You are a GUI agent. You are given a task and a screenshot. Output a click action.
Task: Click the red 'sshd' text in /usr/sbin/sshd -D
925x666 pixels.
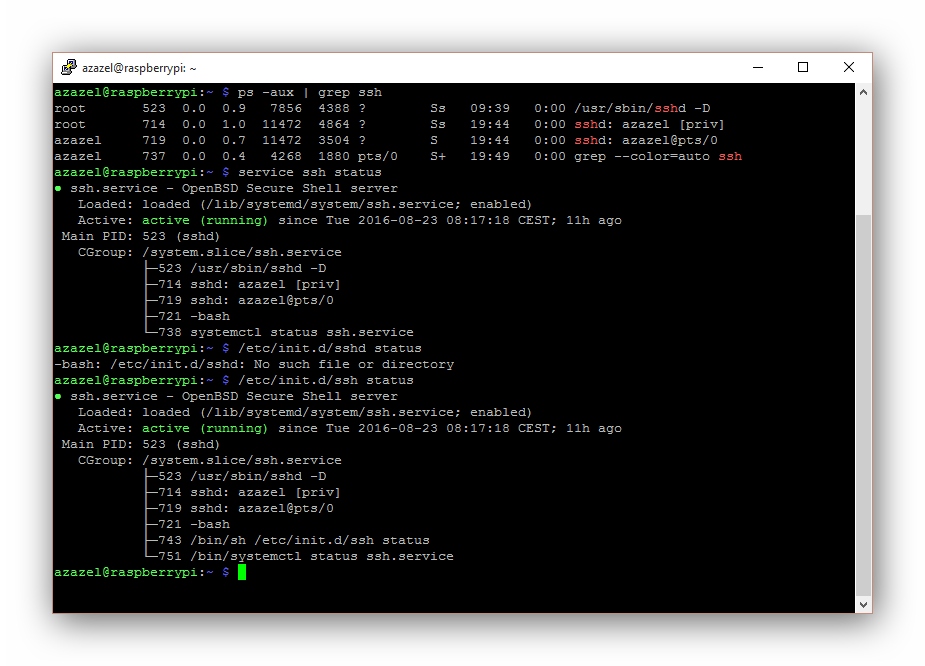670,109
